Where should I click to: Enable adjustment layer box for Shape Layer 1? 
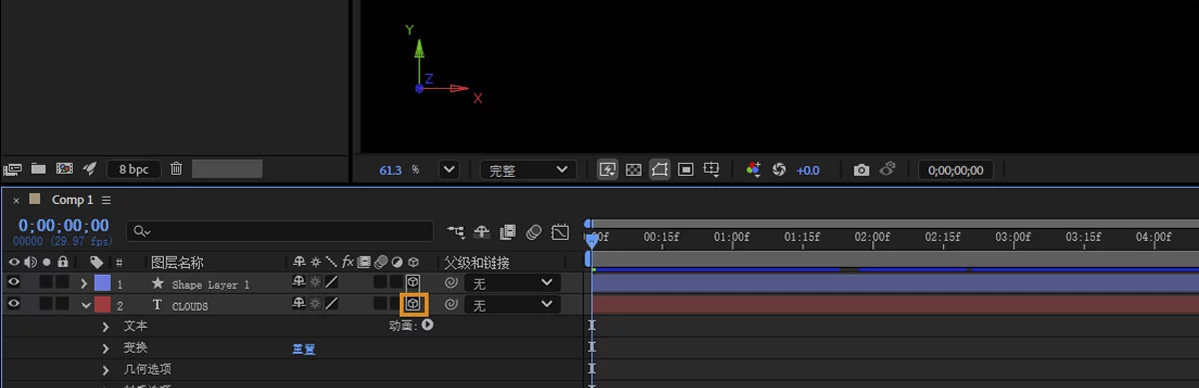[396, 282]
